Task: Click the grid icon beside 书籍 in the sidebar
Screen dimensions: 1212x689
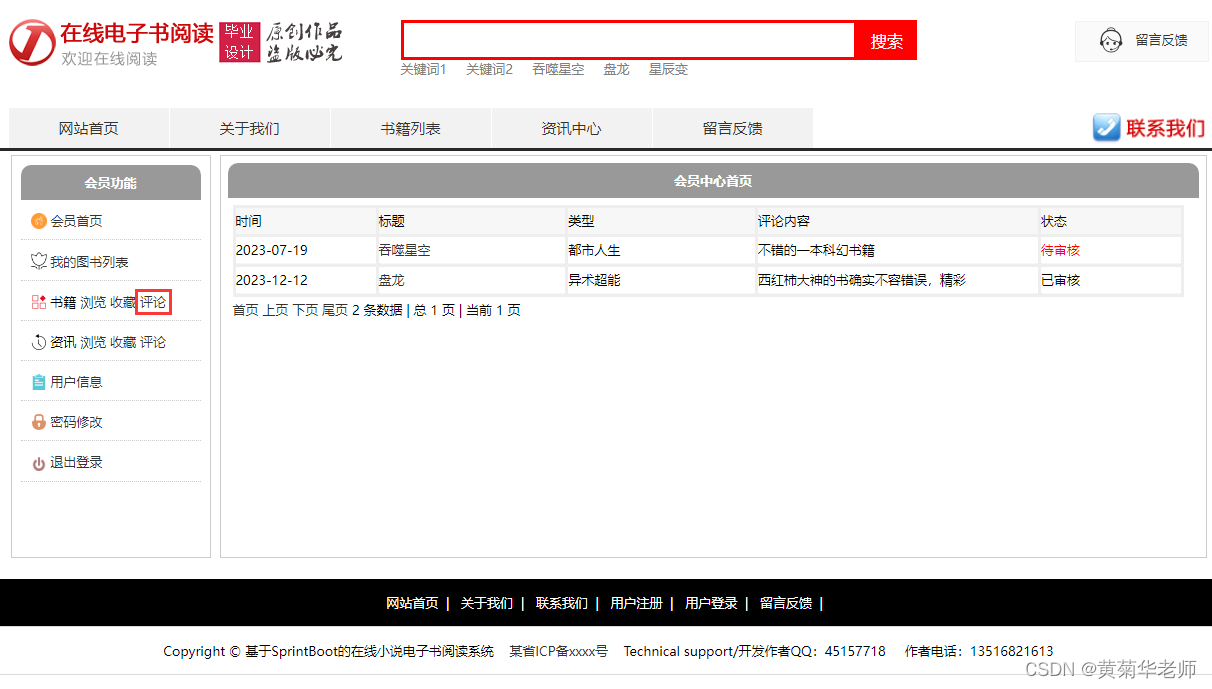Action: [39, 302]
